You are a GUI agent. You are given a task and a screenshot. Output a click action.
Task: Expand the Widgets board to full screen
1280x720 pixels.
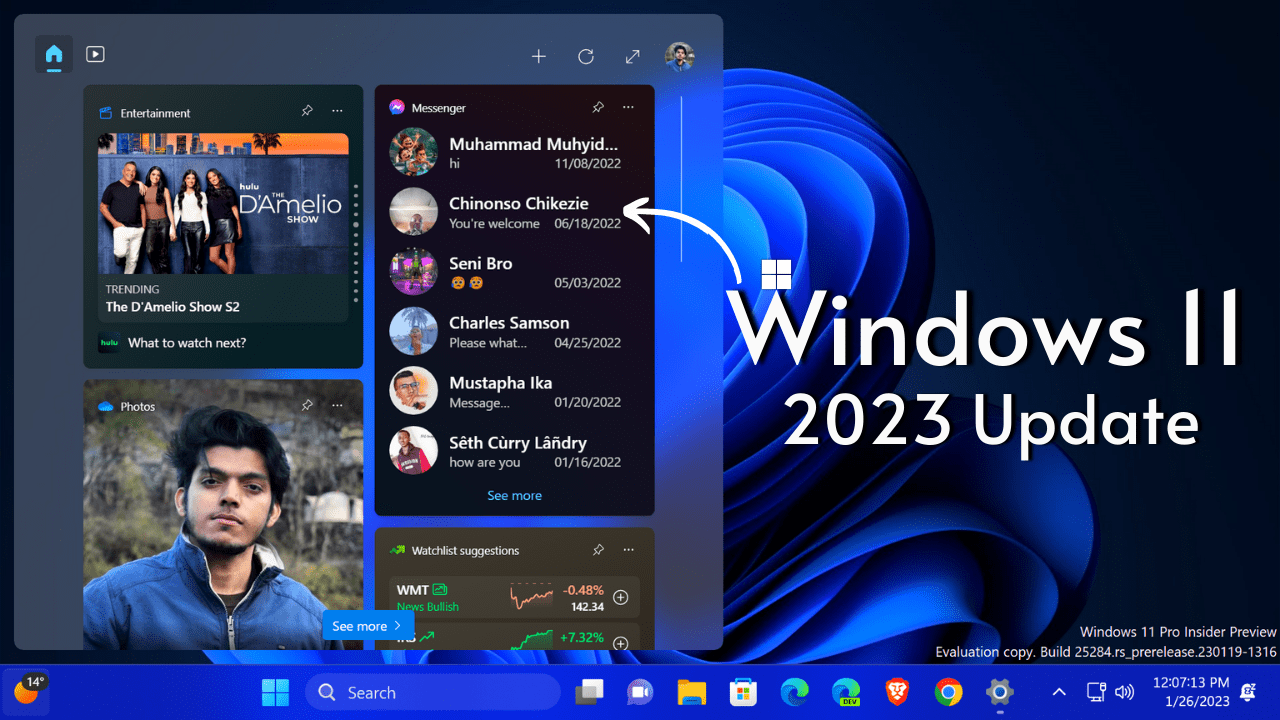point(632,56)
